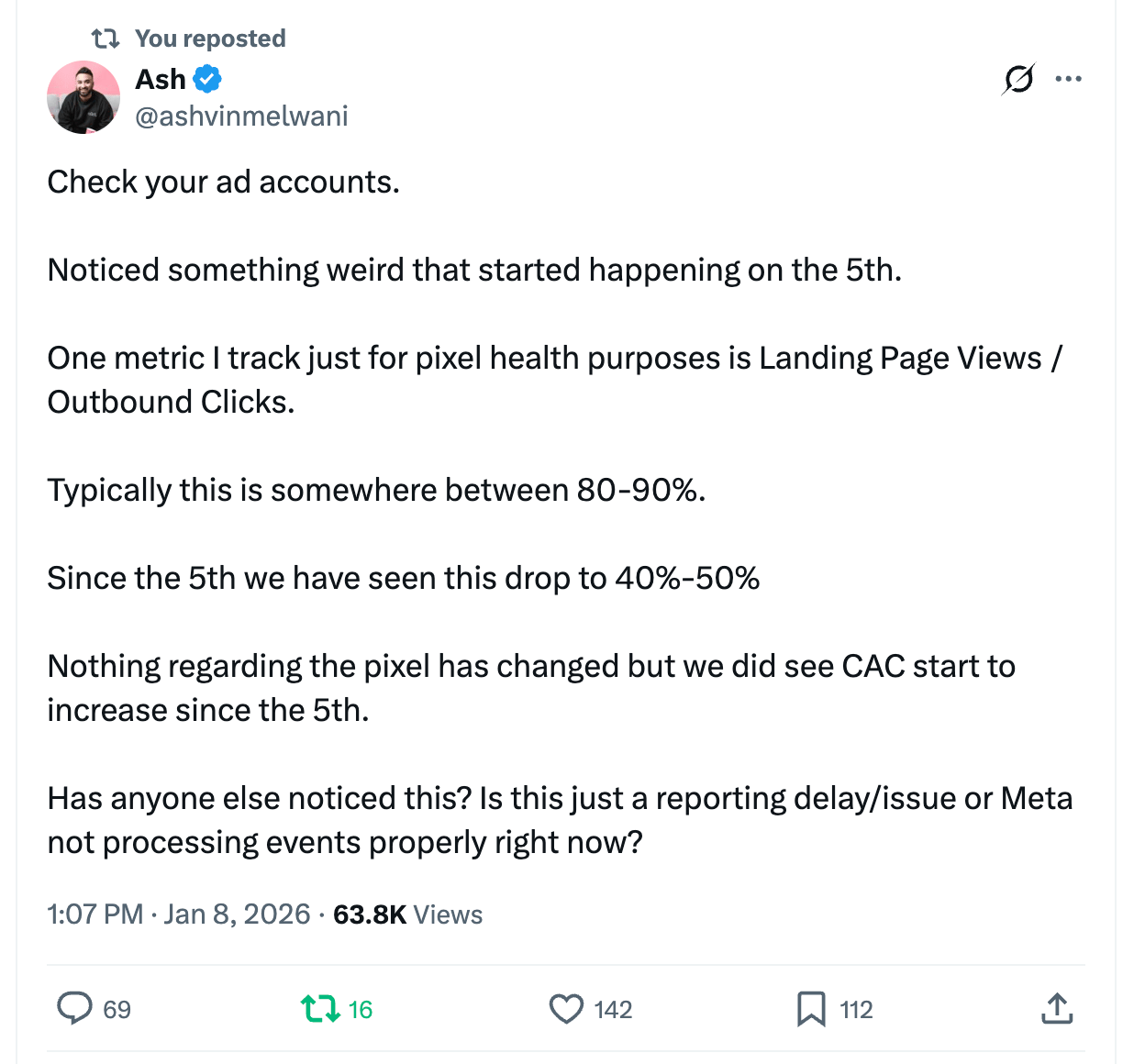
Task: Click the 142 likes count
Action: coord(613,1010)
